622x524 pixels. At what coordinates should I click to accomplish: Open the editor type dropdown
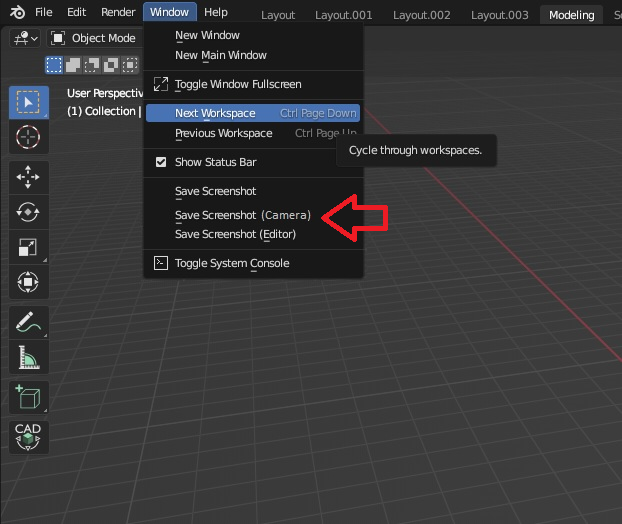[x=25, y=38]
